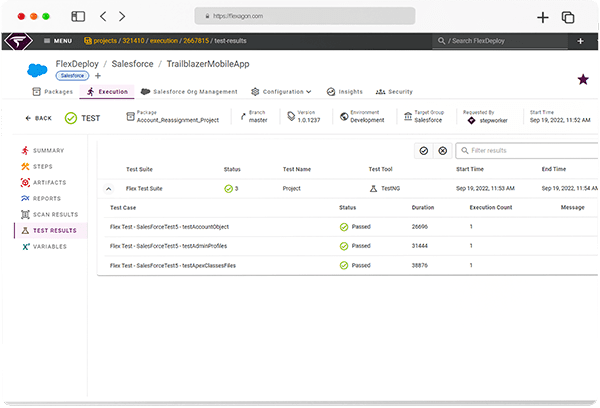Viewport: 600px width, 408px height.
Task: Click the FlexDeploy logo icon
Action: click(18, 41)
